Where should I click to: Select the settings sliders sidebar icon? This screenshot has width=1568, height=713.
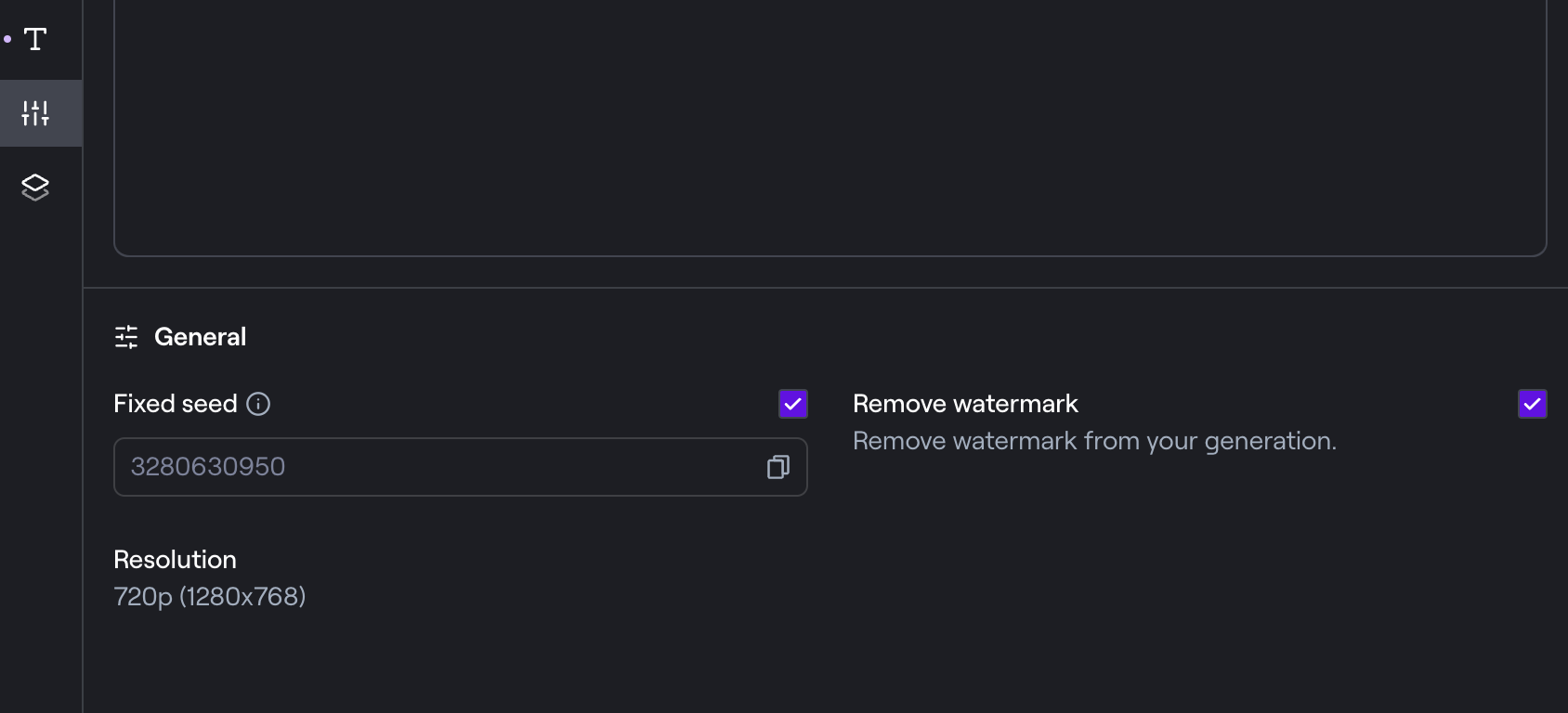click(x=35, y=113)
